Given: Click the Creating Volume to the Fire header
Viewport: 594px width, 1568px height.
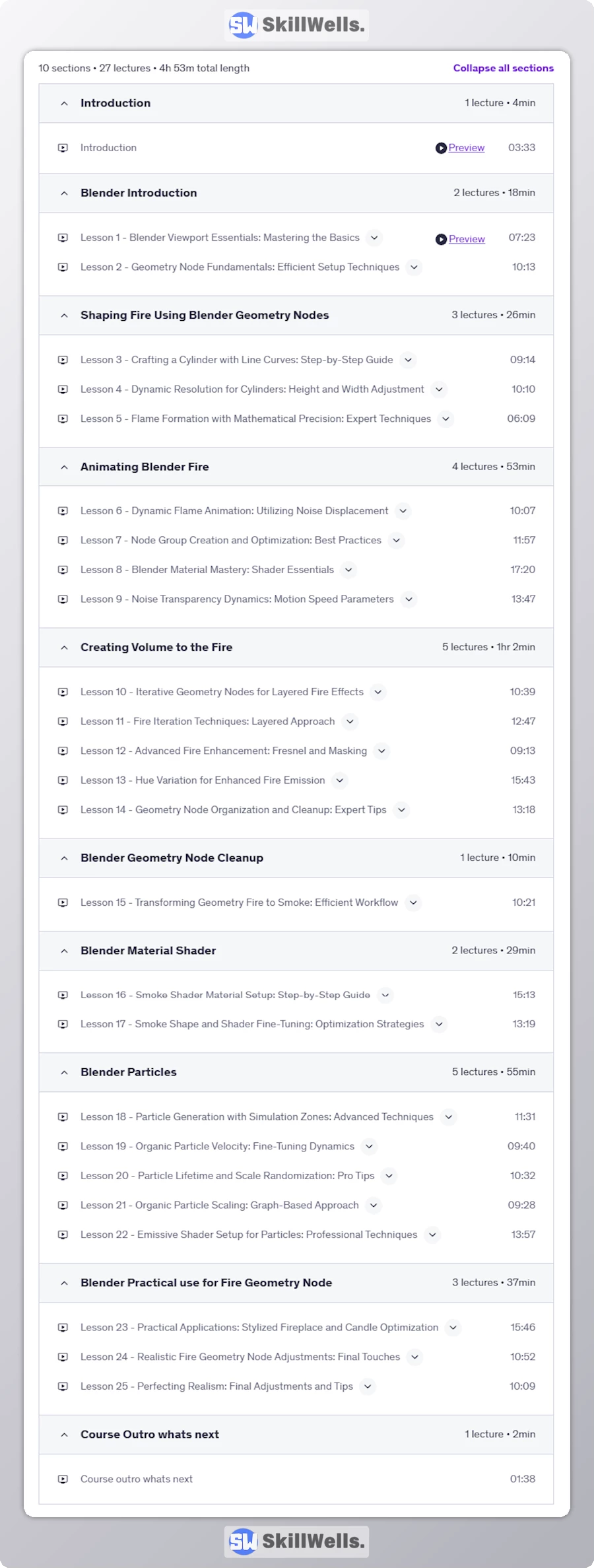Looking at the screenshot, I should pyautogui.click(x=156, y=648).
